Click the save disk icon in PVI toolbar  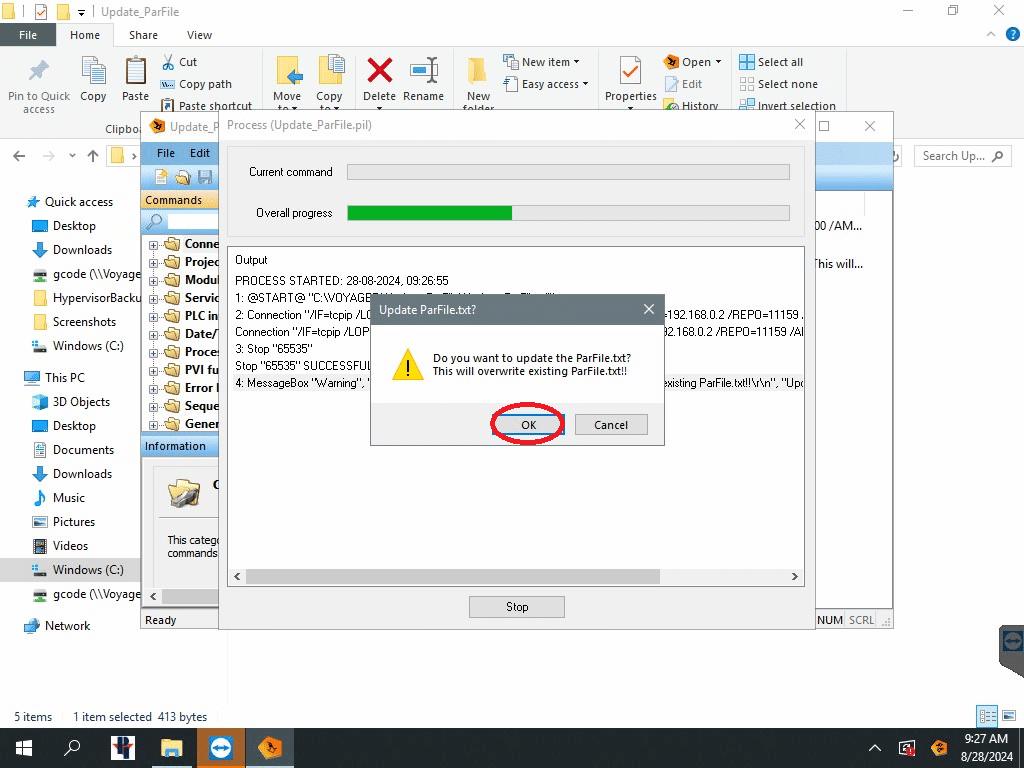205,177
